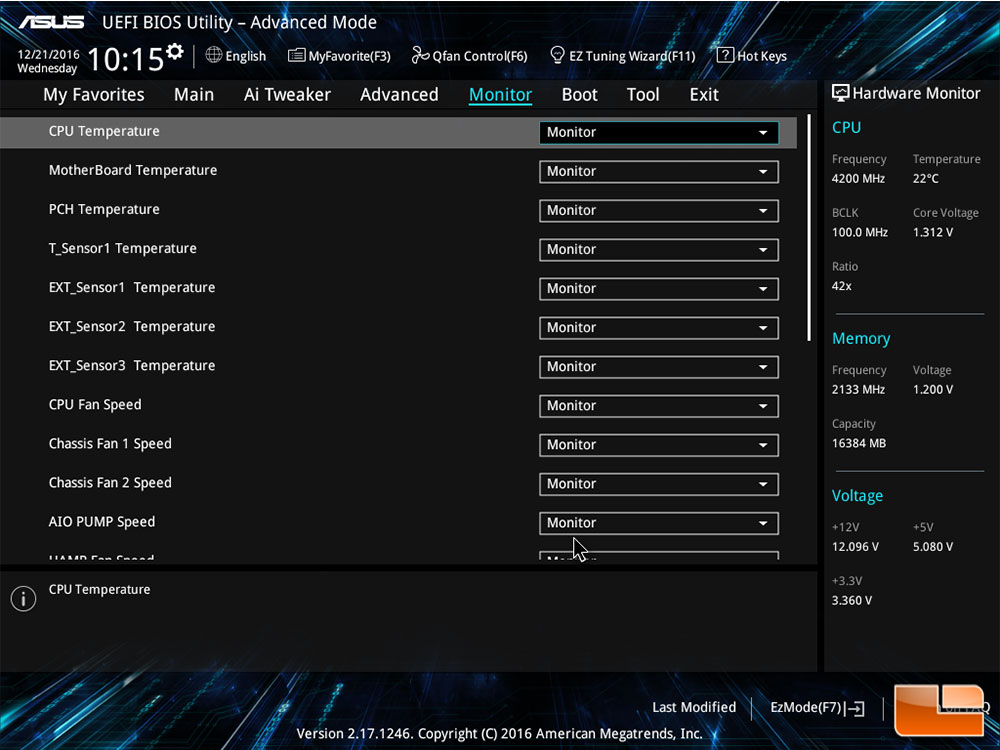1000x750 pixels.
Task: Click the 42x ratio value
Action: tap(842, 286)
